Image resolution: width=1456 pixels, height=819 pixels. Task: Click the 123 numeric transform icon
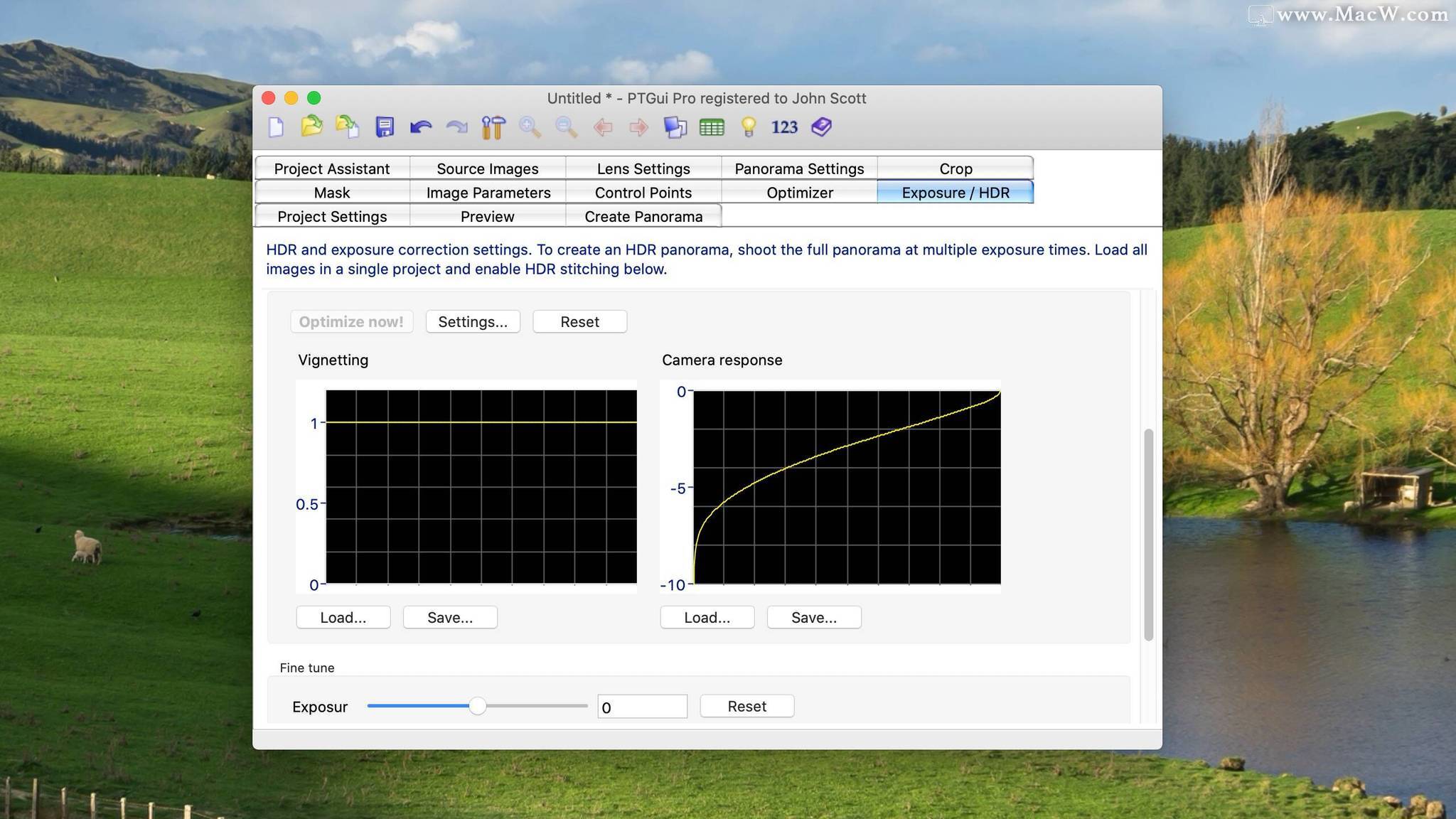point(784,127)
